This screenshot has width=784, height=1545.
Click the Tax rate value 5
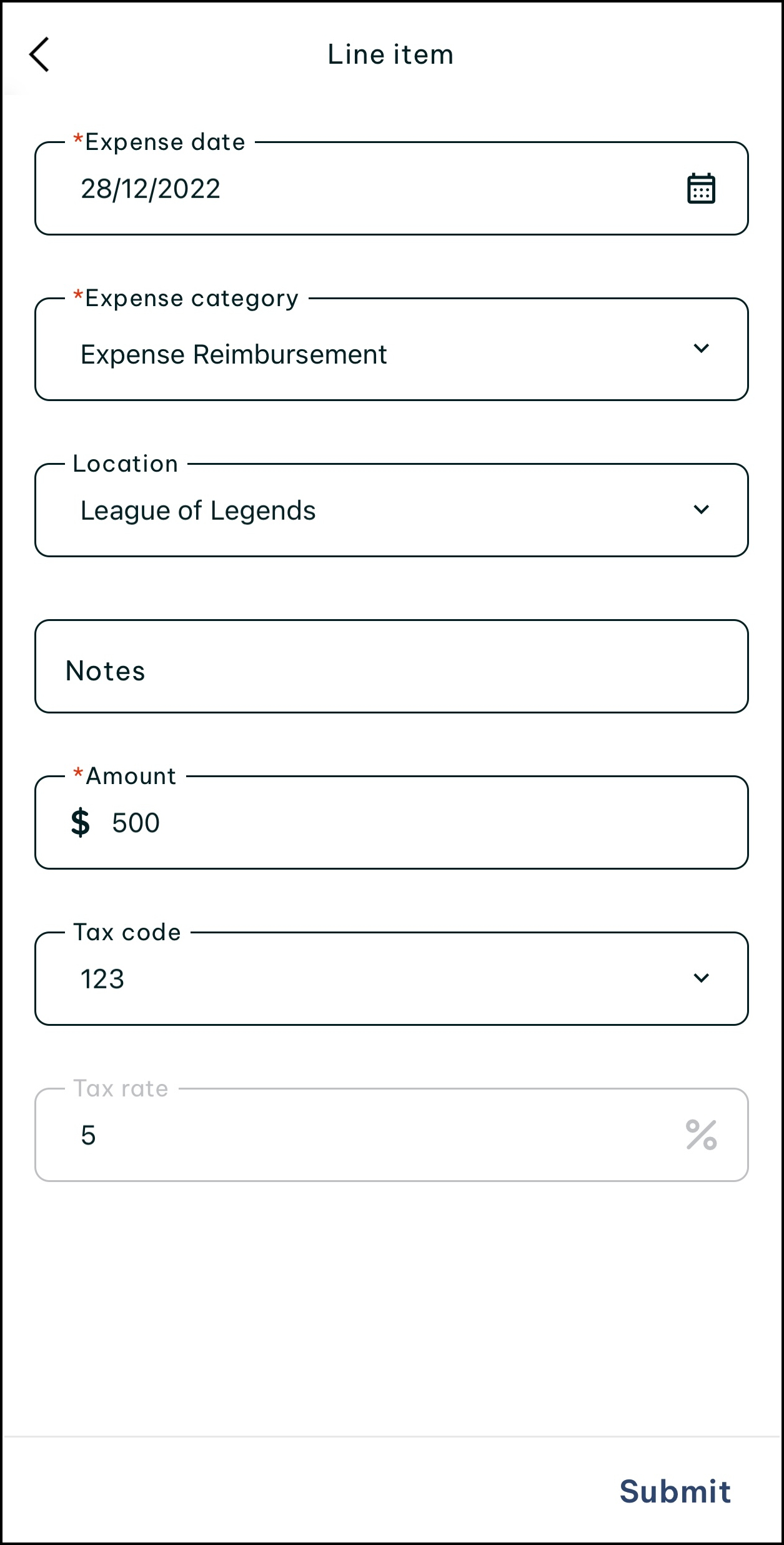[x=88, y=1135]
